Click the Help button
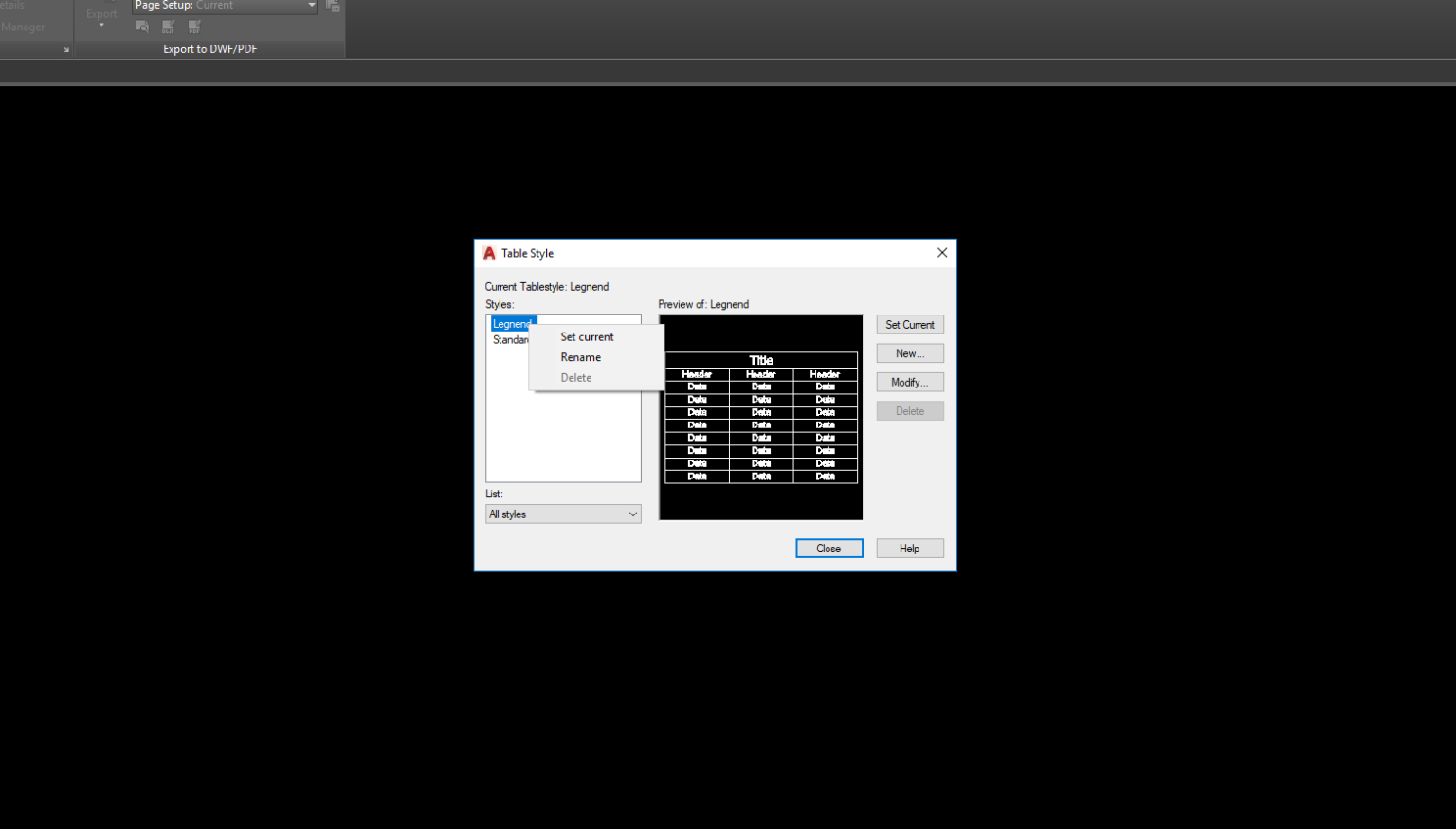1456x829 pixels. (x=909, y=548)
